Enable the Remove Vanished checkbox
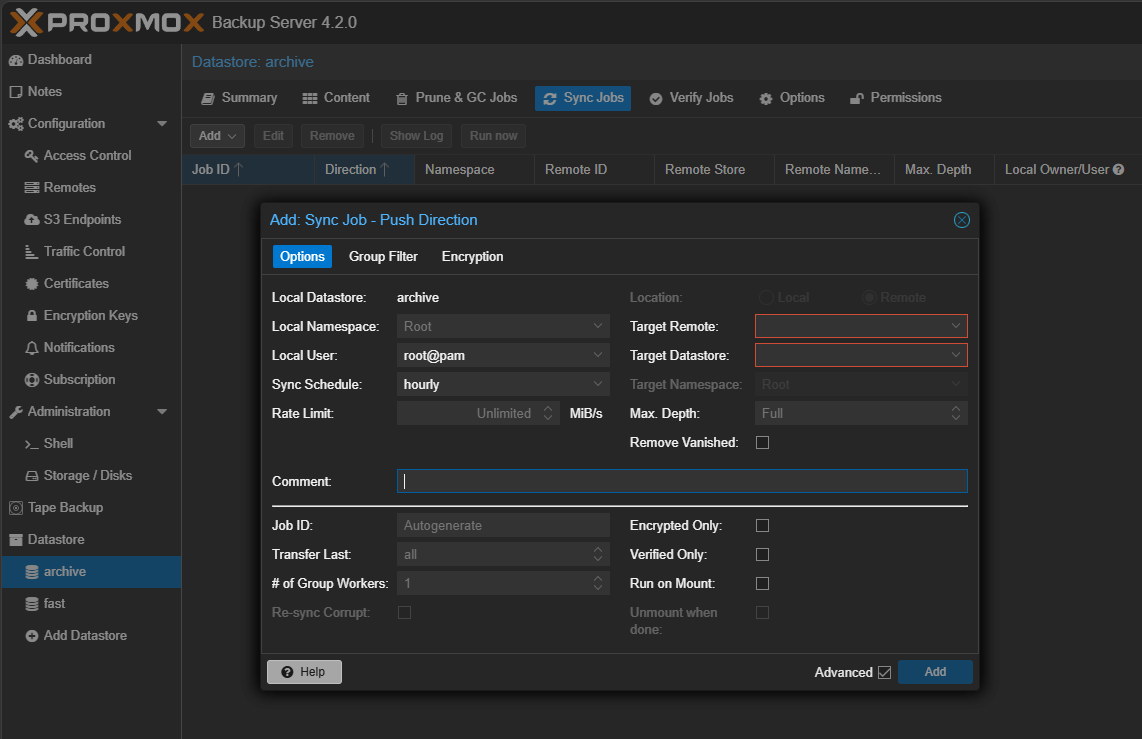 pos(762,442)
